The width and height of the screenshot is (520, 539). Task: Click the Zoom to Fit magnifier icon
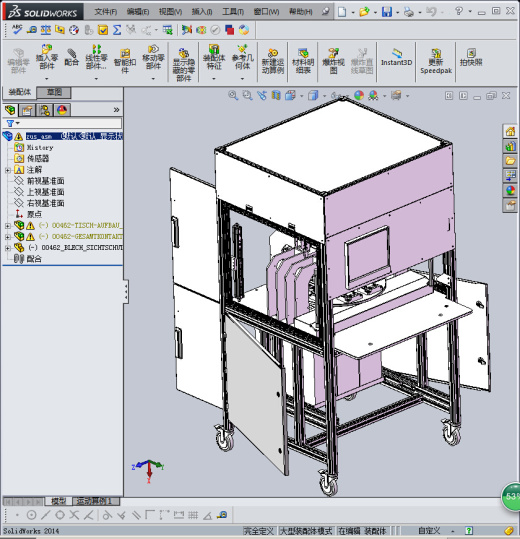point(233,95)
